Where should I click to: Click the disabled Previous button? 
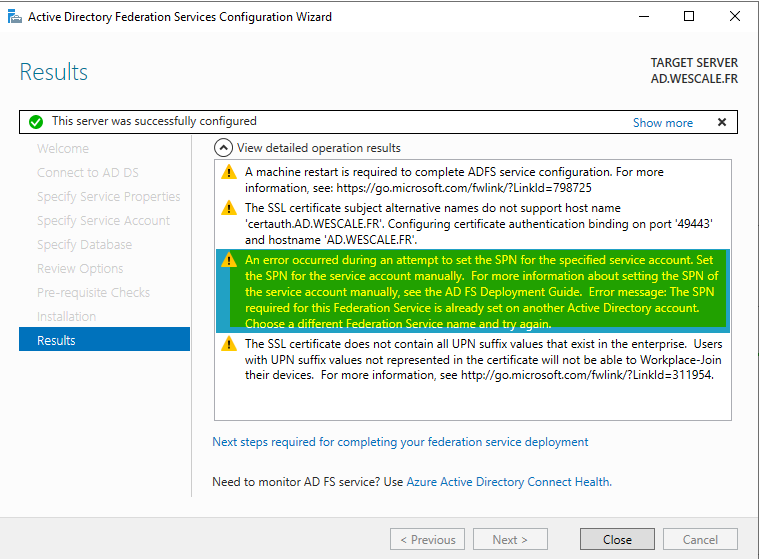point(427,539)
